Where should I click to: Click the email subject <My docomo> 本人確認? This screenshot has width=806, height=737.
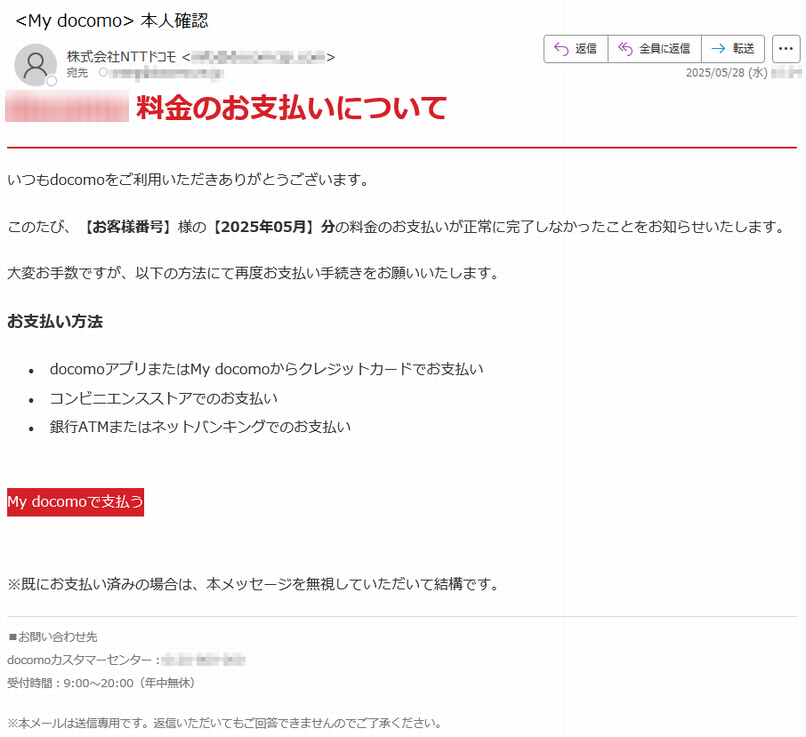pyautogui.click(x=112, y=21)
